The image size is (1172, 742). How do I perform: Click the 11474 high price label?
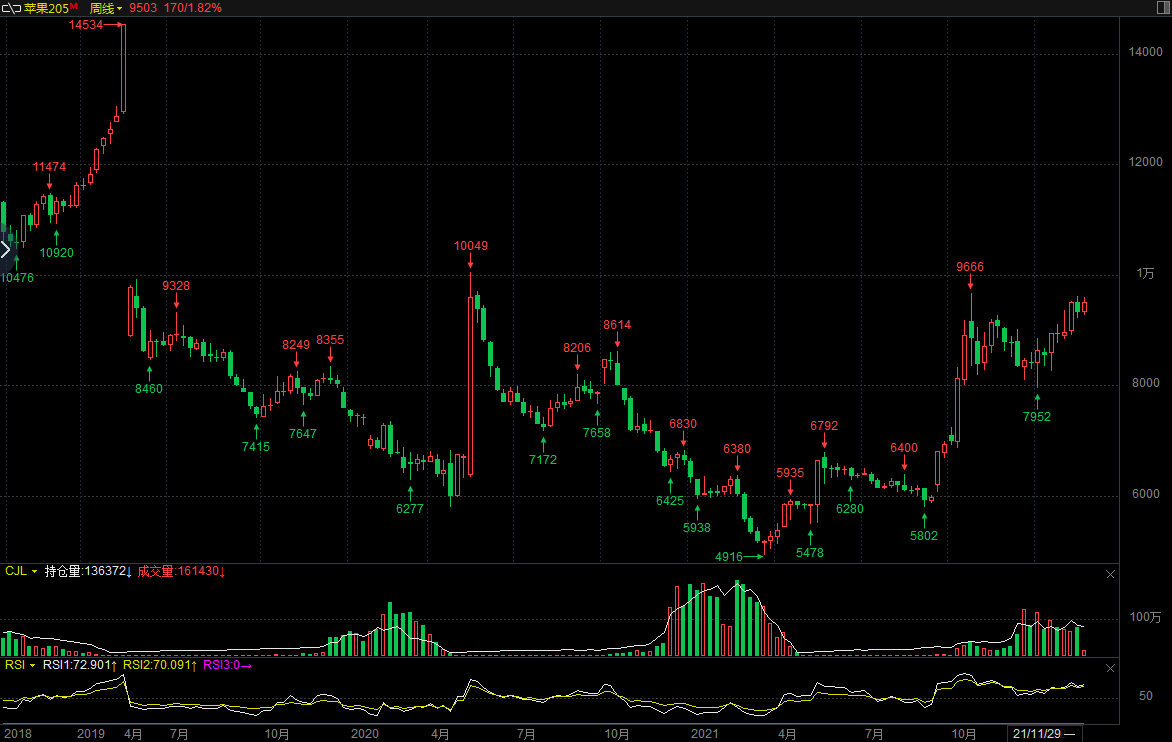(49, 167)
